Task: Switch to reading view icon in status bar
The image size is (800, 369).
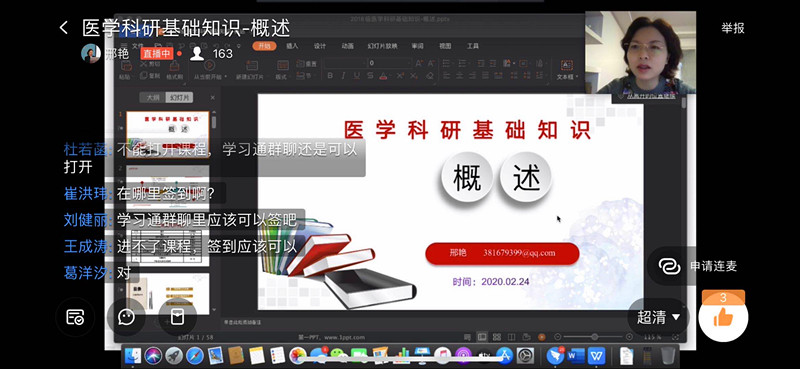Action: tap(511, 337)
